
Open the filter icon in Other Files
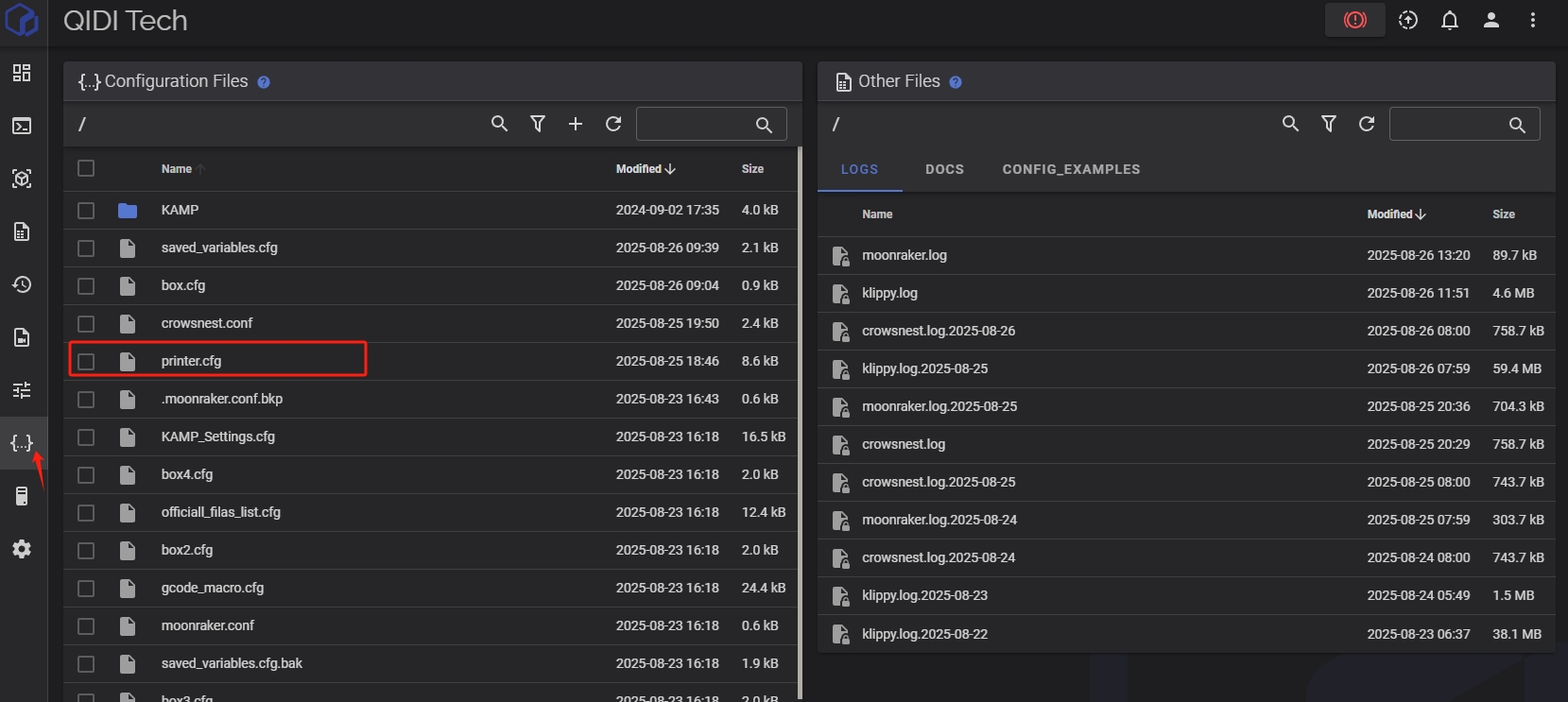click(x=1329, y=124)
